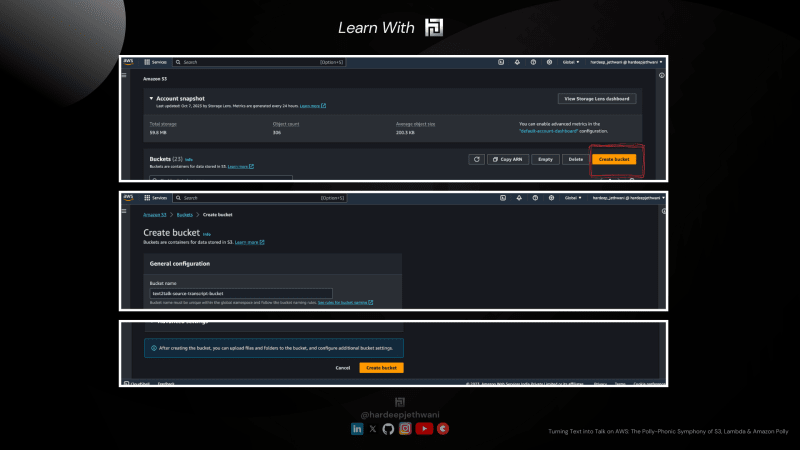Viewport: 800px width, 450px height.
Task: Click Amazon S3 breadcrumb link
Action: [155, 215]
